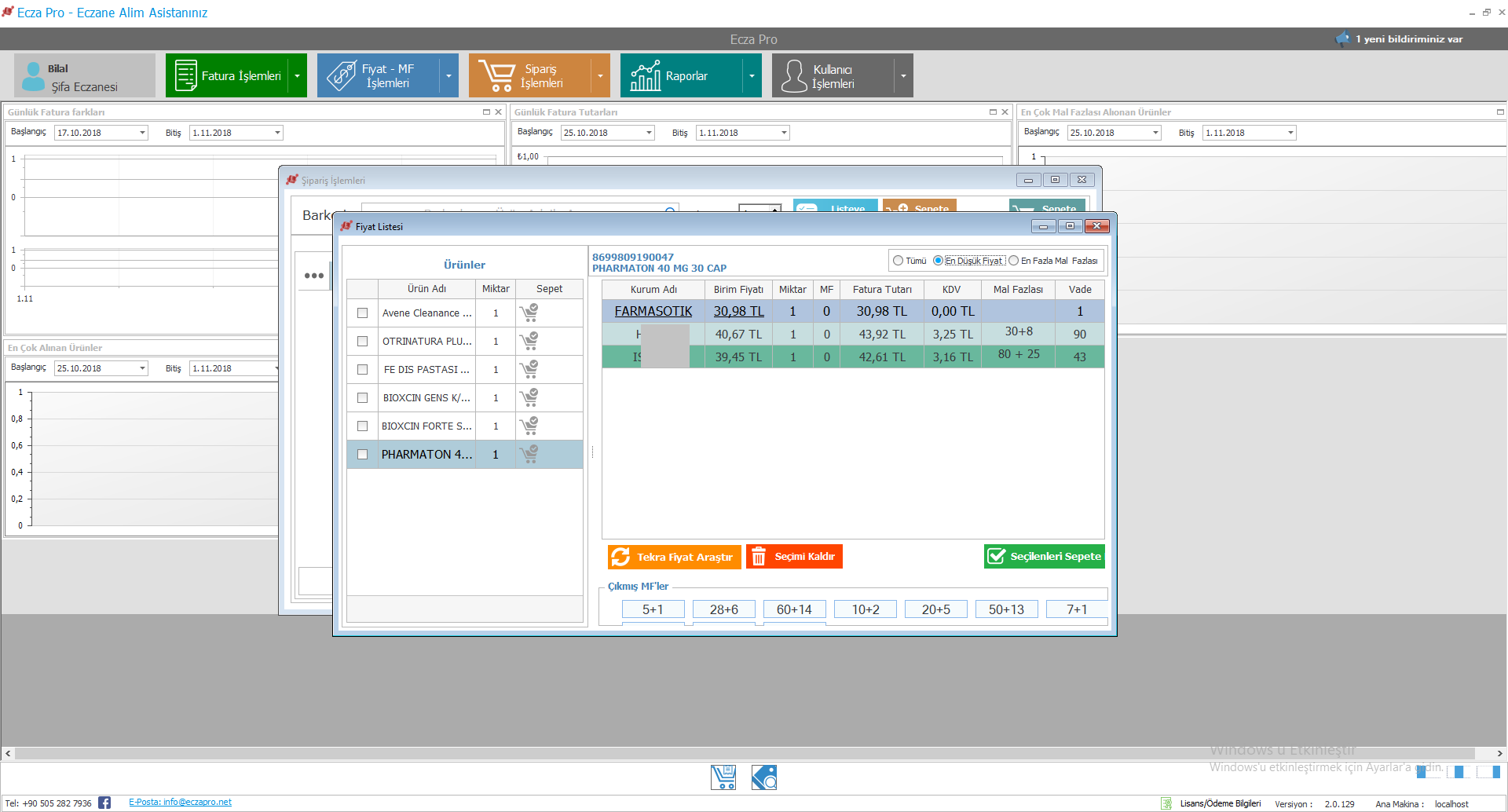
Task: Click Seçimi Kaldır button
Action: (x=794, y=557)
